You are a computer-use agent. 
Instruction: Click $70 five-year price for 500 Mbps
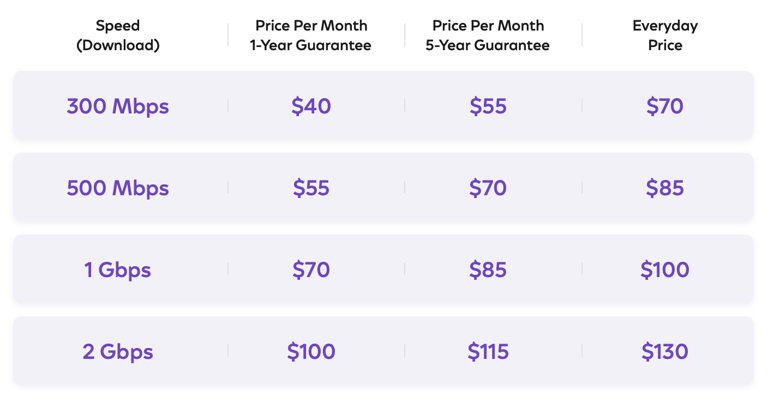pyautogui.click(x=488, y=188)
